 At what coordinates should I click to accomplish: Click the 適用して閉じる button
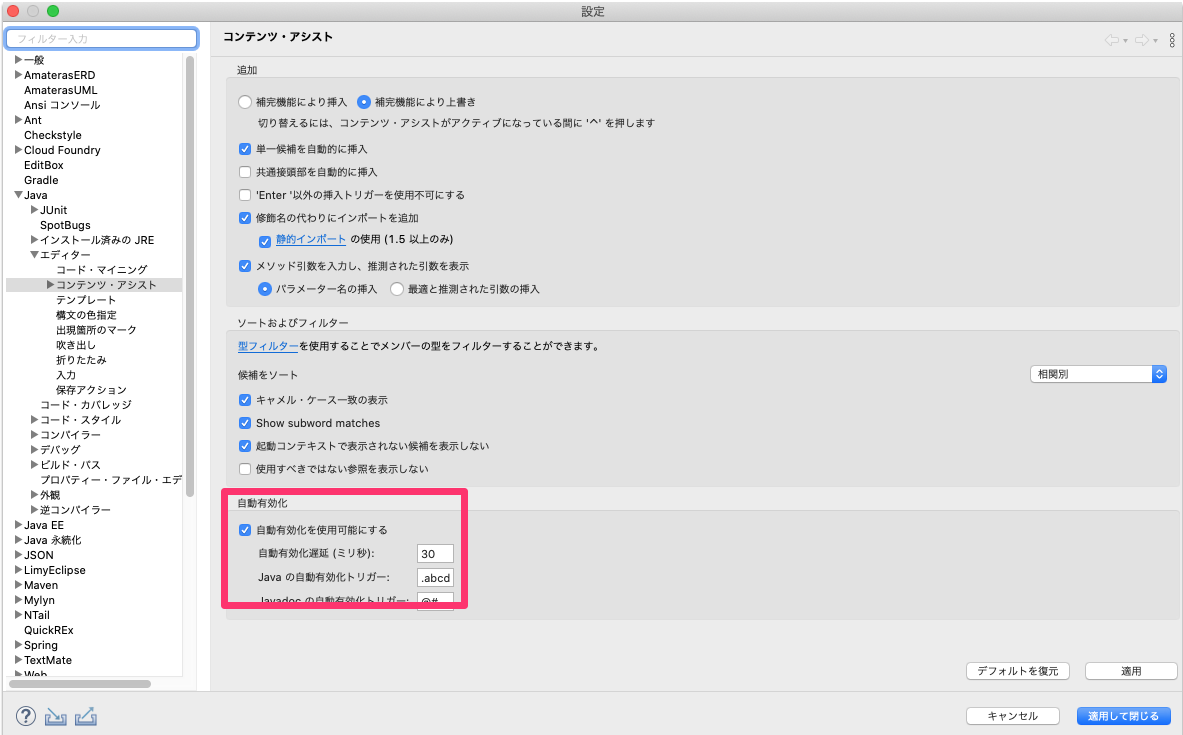(1124, 715)
